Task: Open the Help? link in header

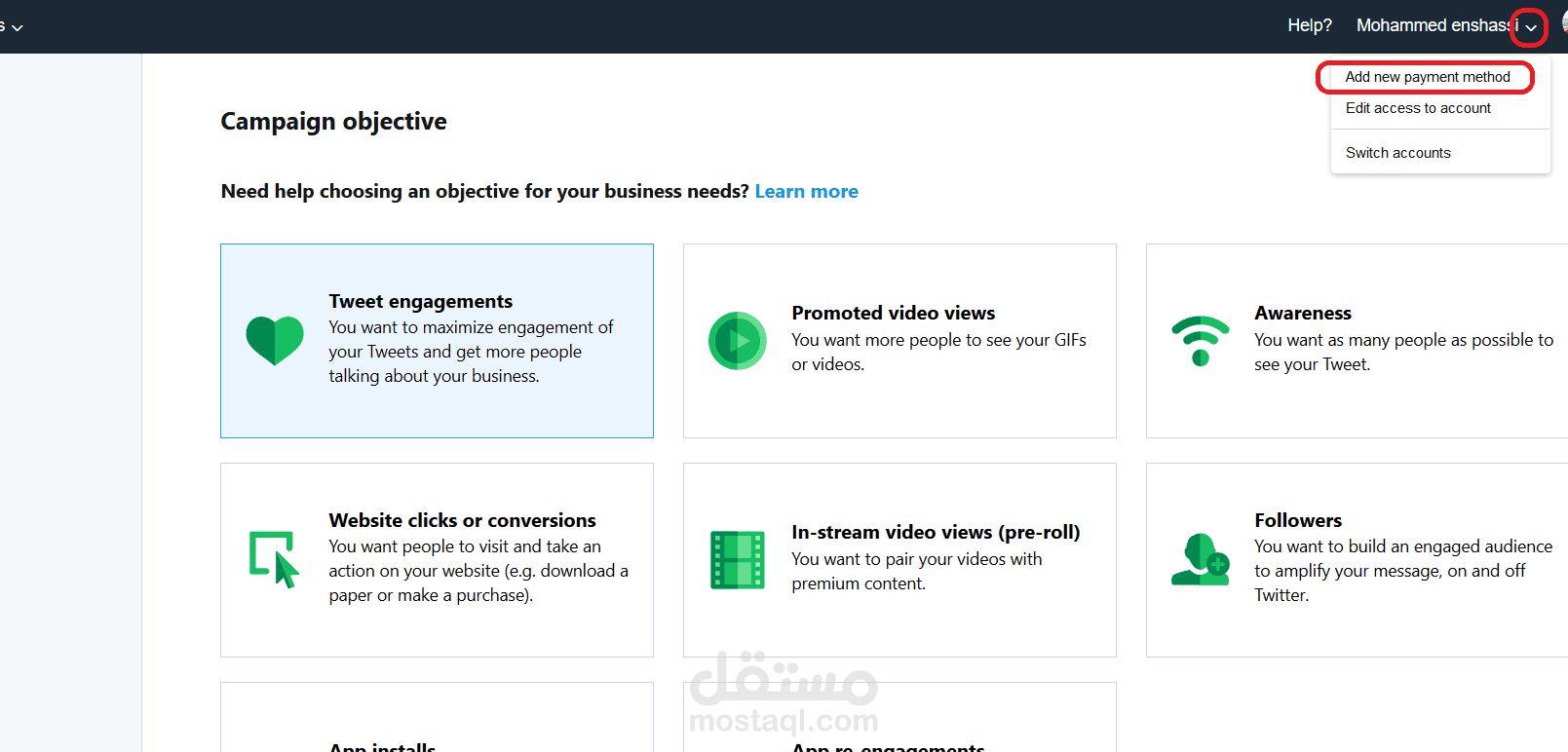Action: coord(1310,25)
